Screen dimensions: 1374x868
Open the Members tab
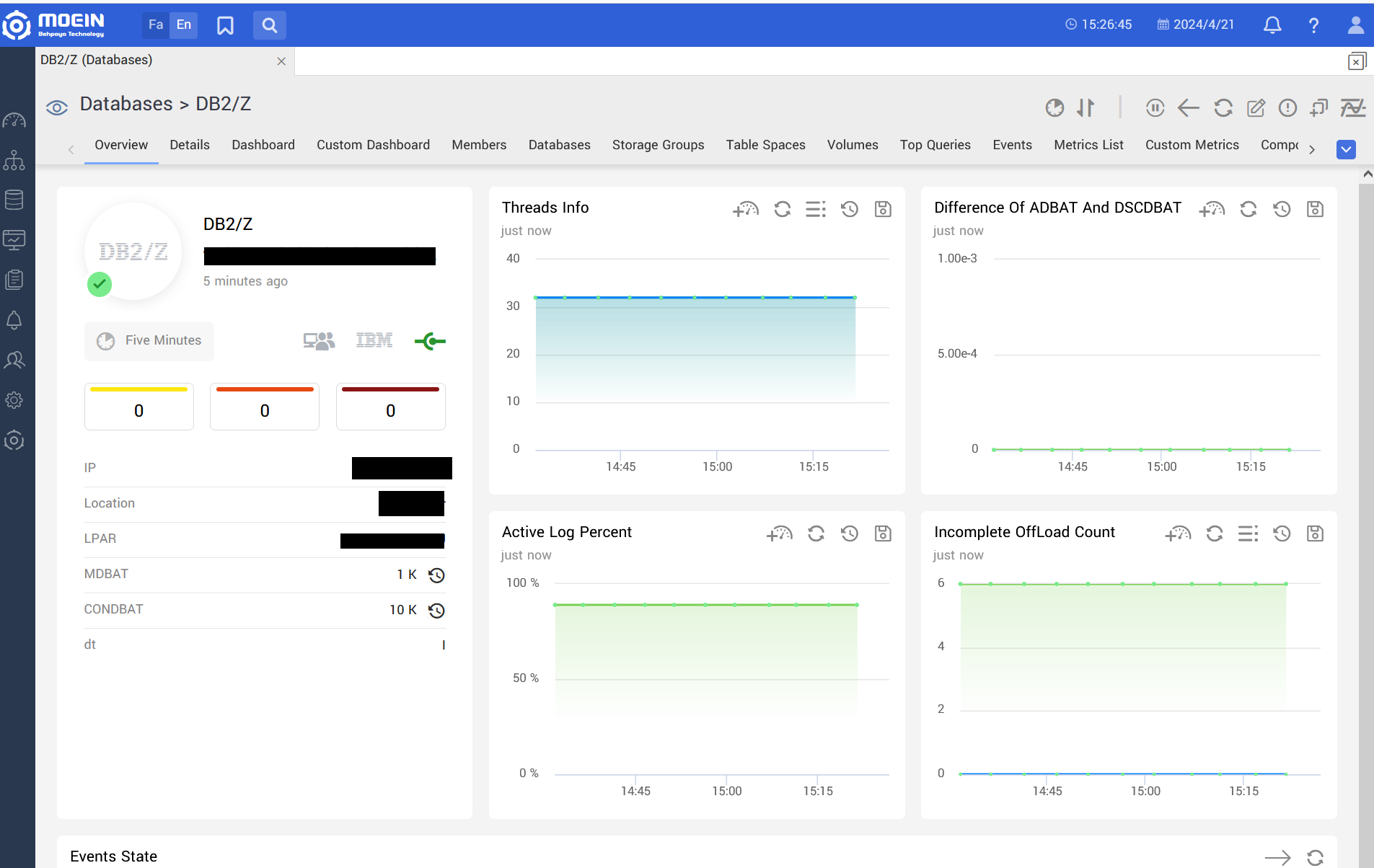(479, 145)
